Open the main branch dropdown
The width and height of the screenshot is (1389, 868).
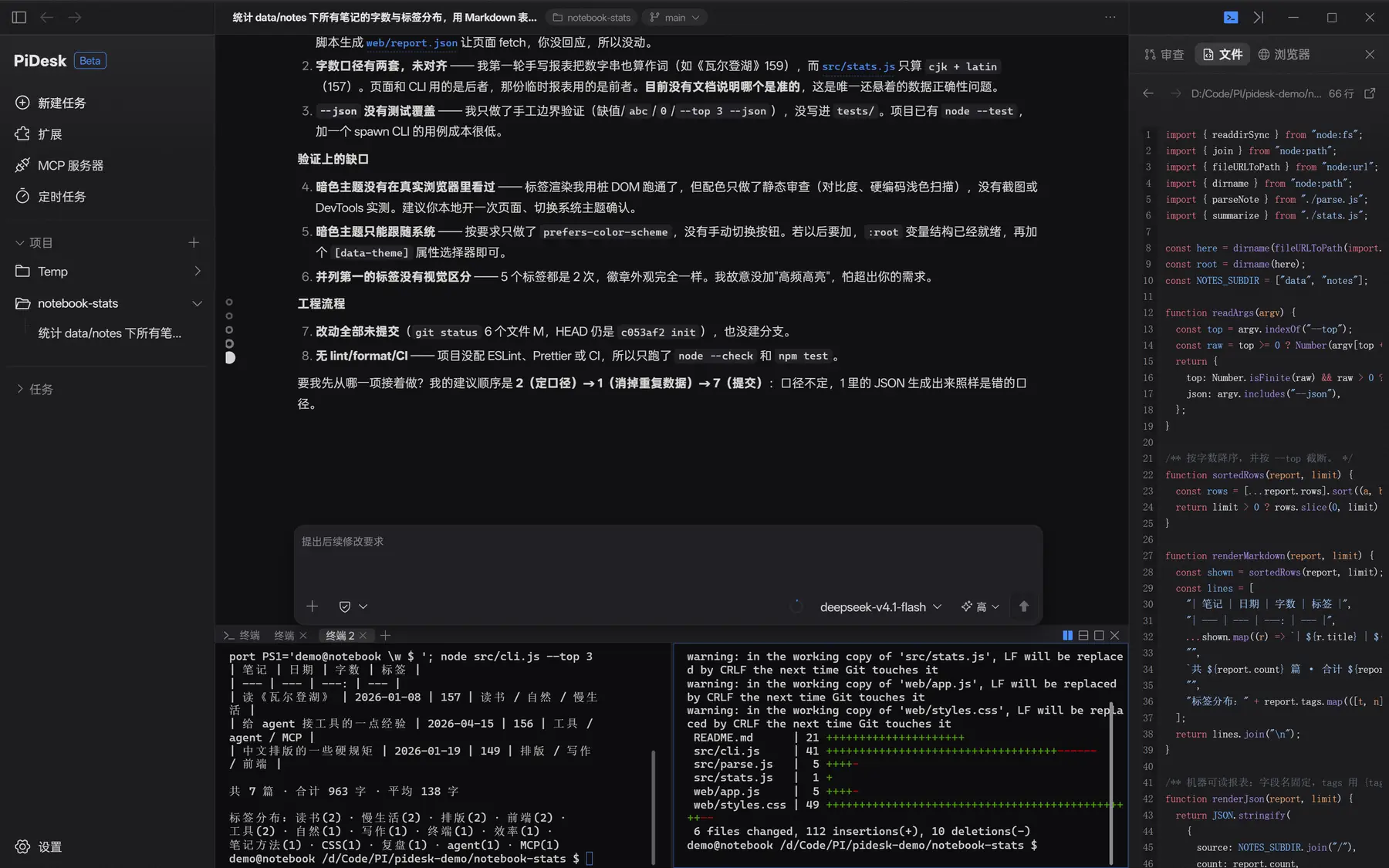tap(674, 17)
